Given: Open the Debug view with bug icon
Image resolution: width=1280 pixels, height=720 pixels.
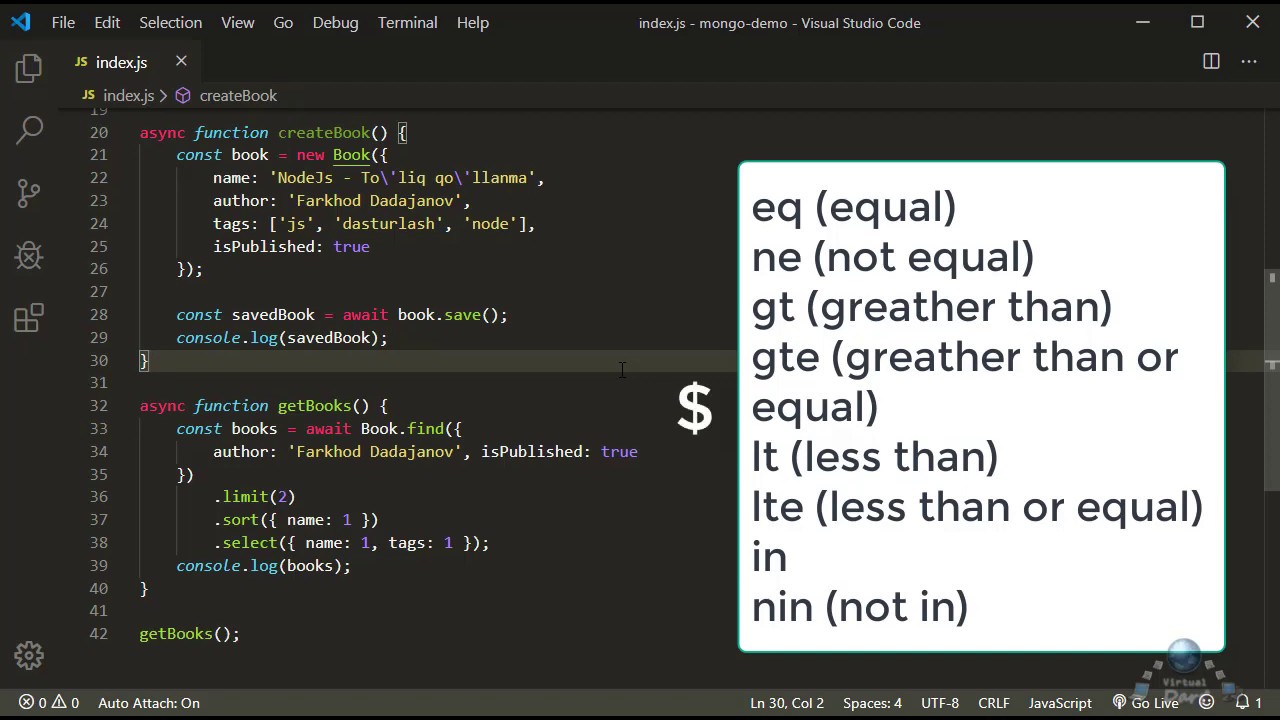Looking at the screenshot, I should [x=29, y=256].
